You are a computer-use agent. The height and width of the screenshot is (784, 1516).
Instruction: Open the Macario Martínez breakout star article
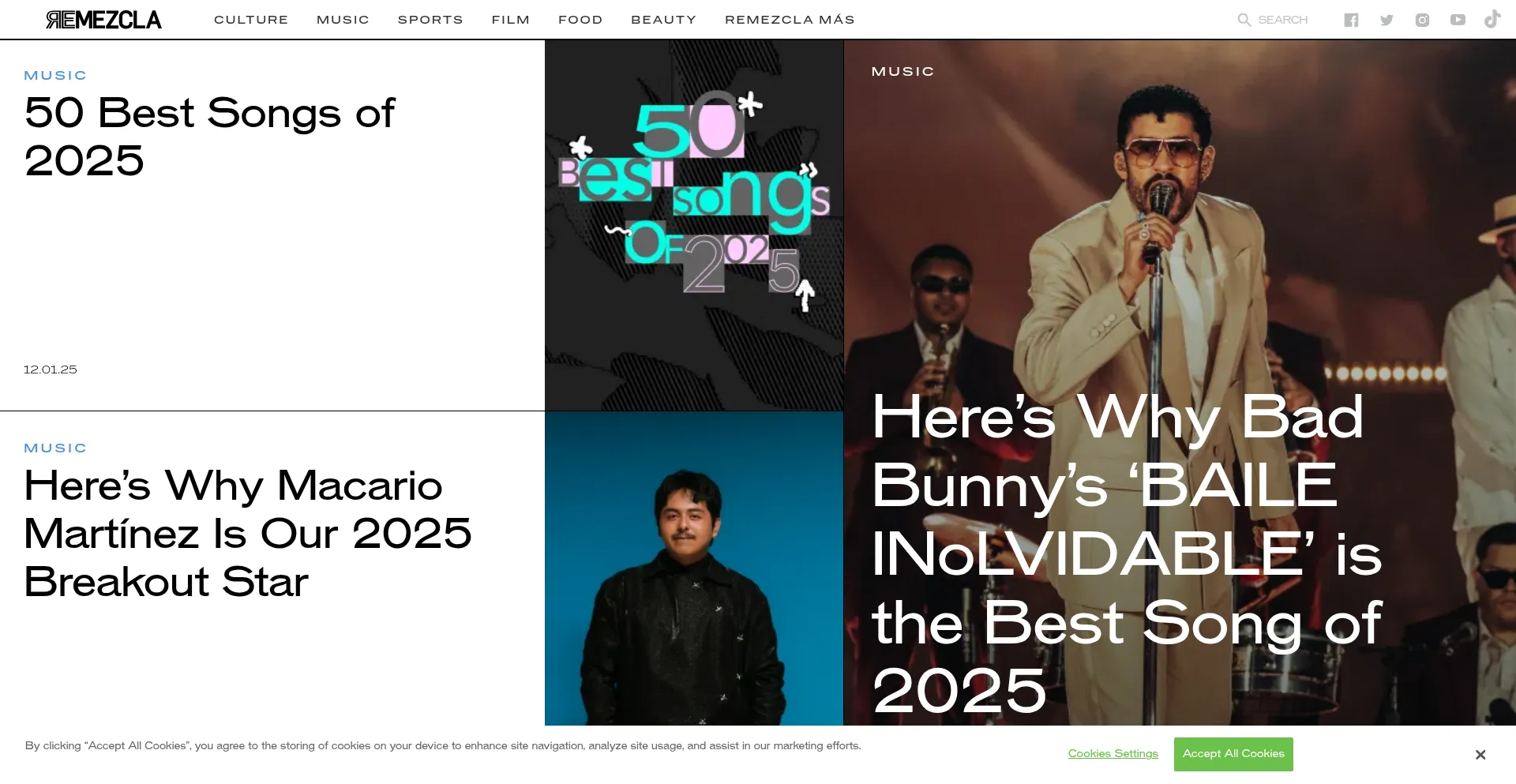pyautogui.click(x=247, y=535)
